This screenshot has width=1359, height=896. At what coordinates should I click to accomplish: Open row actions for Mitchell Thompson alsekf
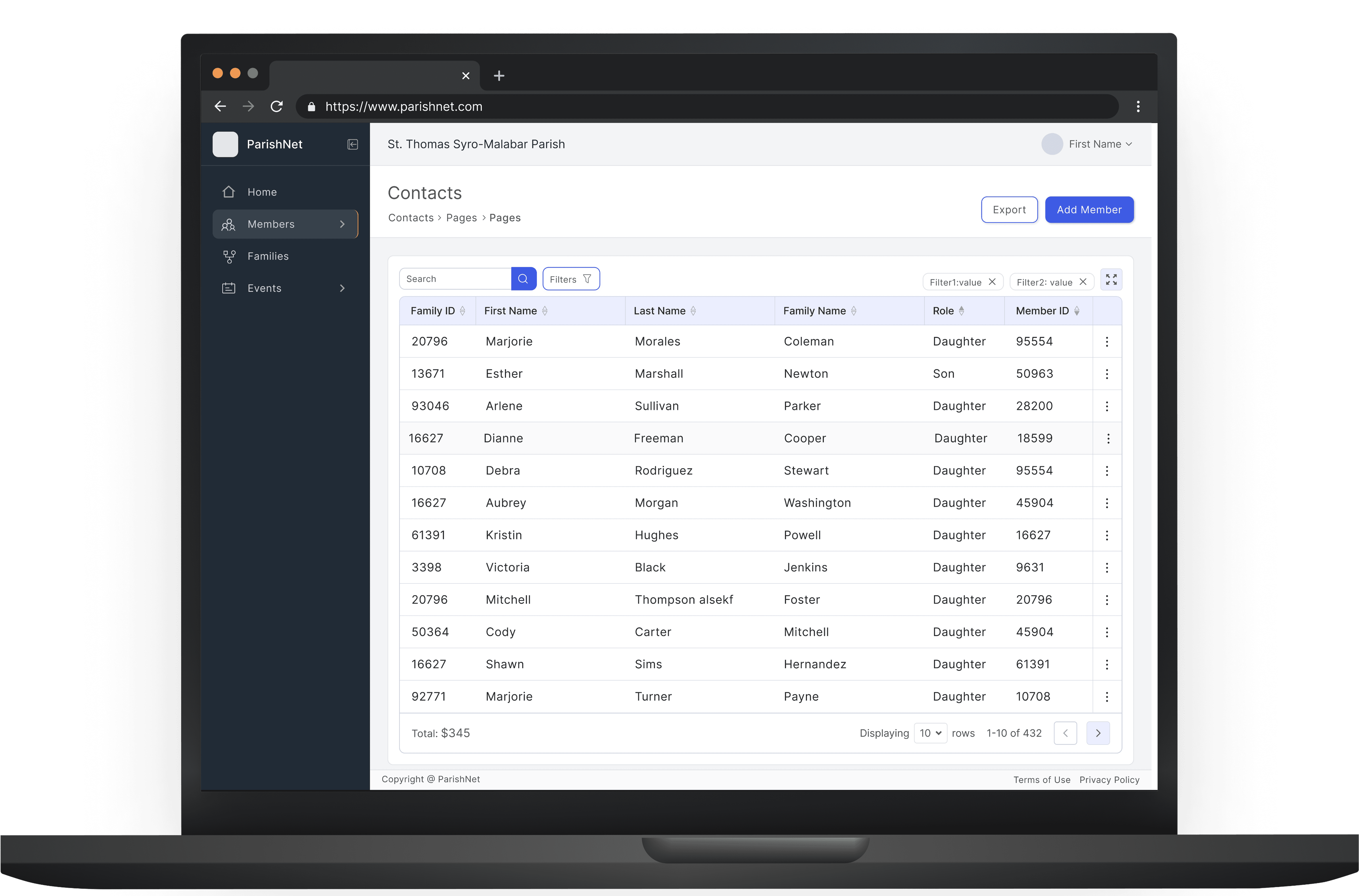pyautogui.click(x=1107, y=600)
